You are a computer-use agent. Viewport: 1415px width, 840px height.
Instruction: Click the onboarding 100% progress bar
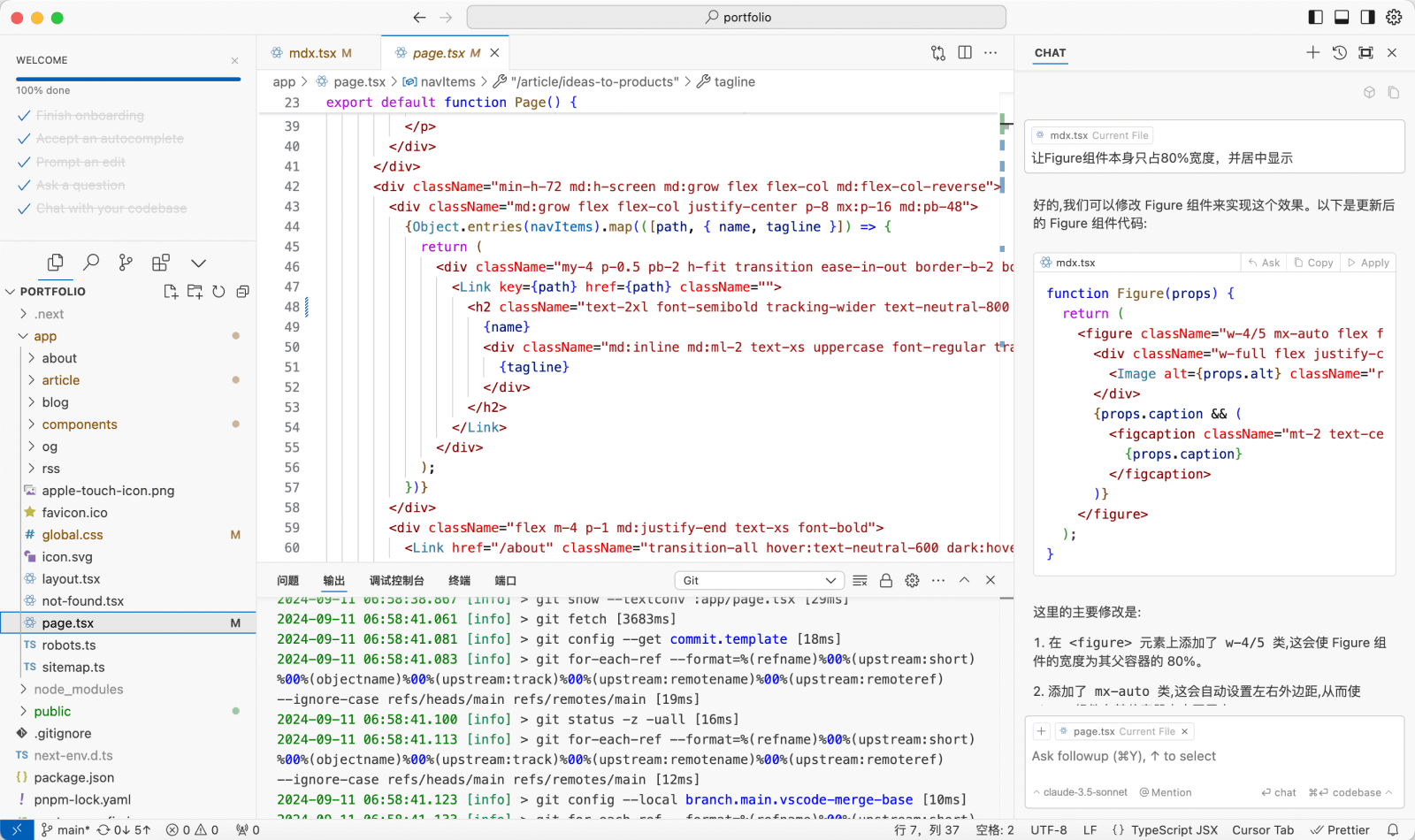pyautogui.click(x=128, y=79)
